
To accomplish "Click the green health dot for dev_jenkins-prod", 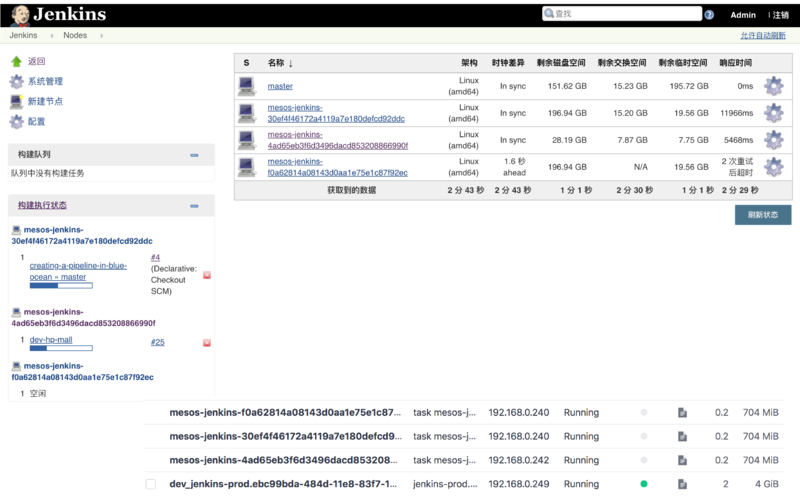I will [x=644, y=484].
